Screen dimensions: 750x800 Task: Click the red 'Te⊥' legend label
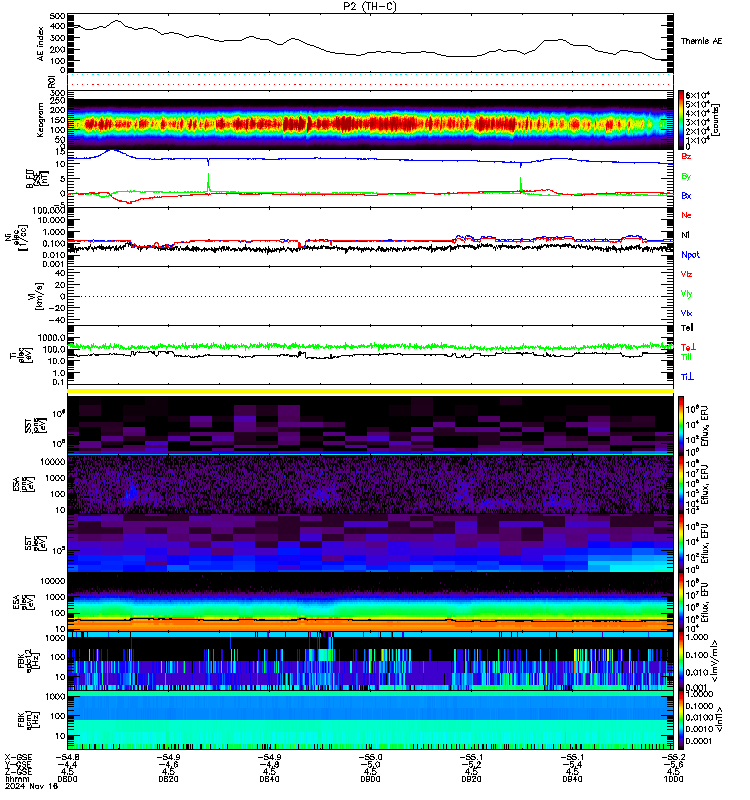point(688,347)
